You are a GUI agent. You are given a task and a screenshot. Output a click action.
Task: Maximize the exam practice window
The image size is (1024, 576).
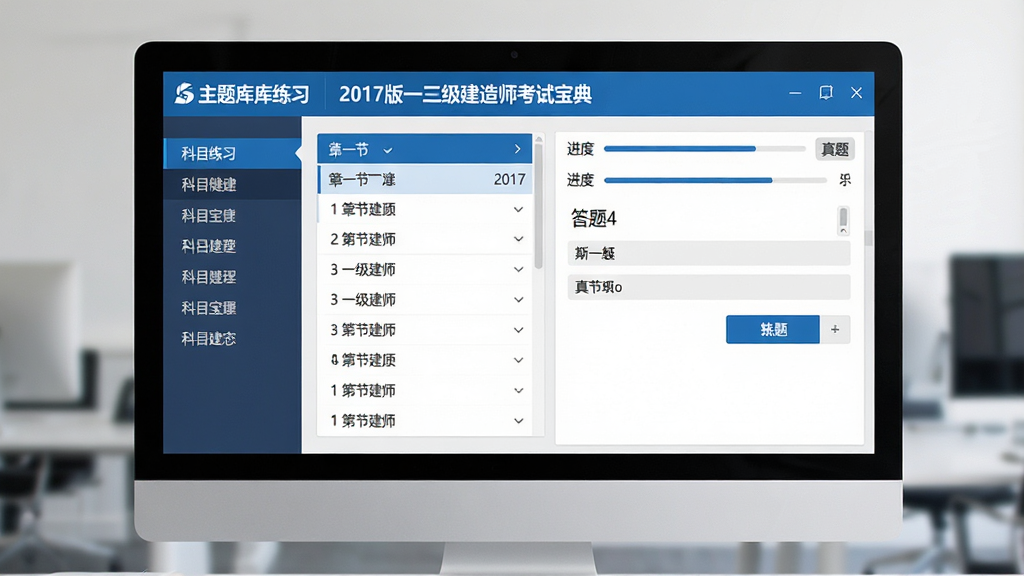pos(826,93)
